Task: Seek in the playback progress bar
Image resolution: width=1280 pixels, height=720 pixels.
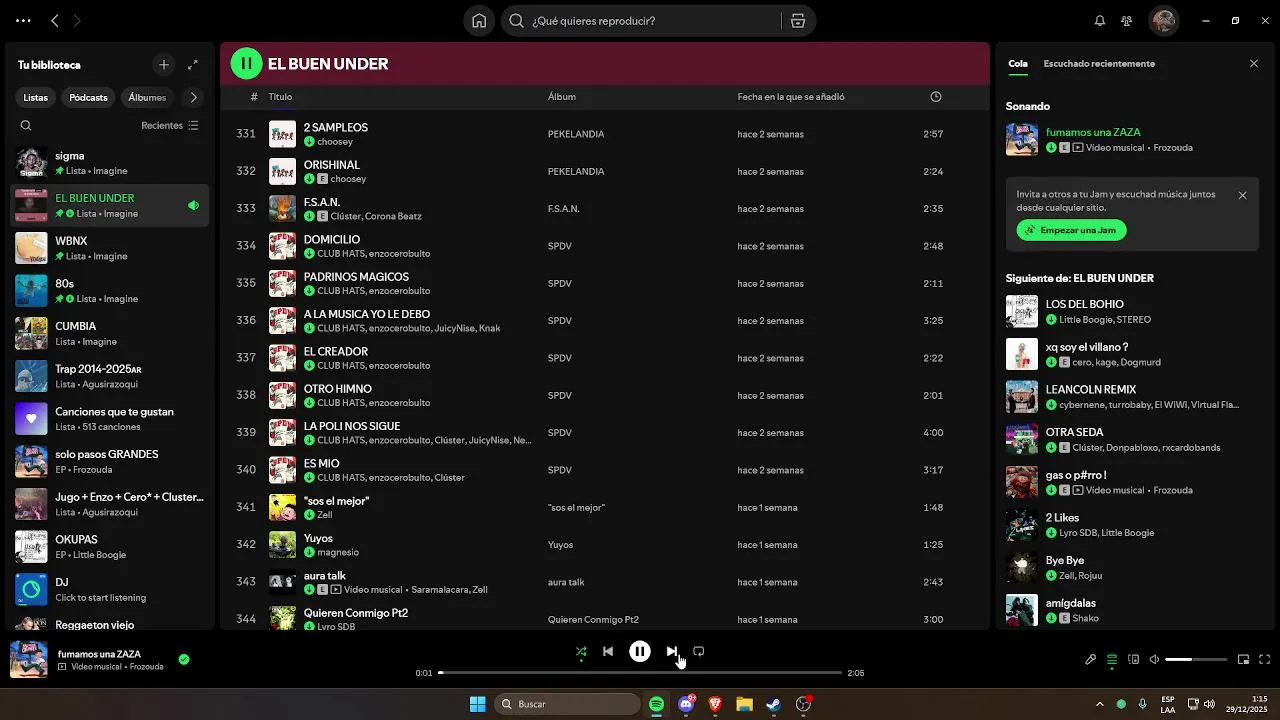Action: pyautogui.click(x=640, y=673)
